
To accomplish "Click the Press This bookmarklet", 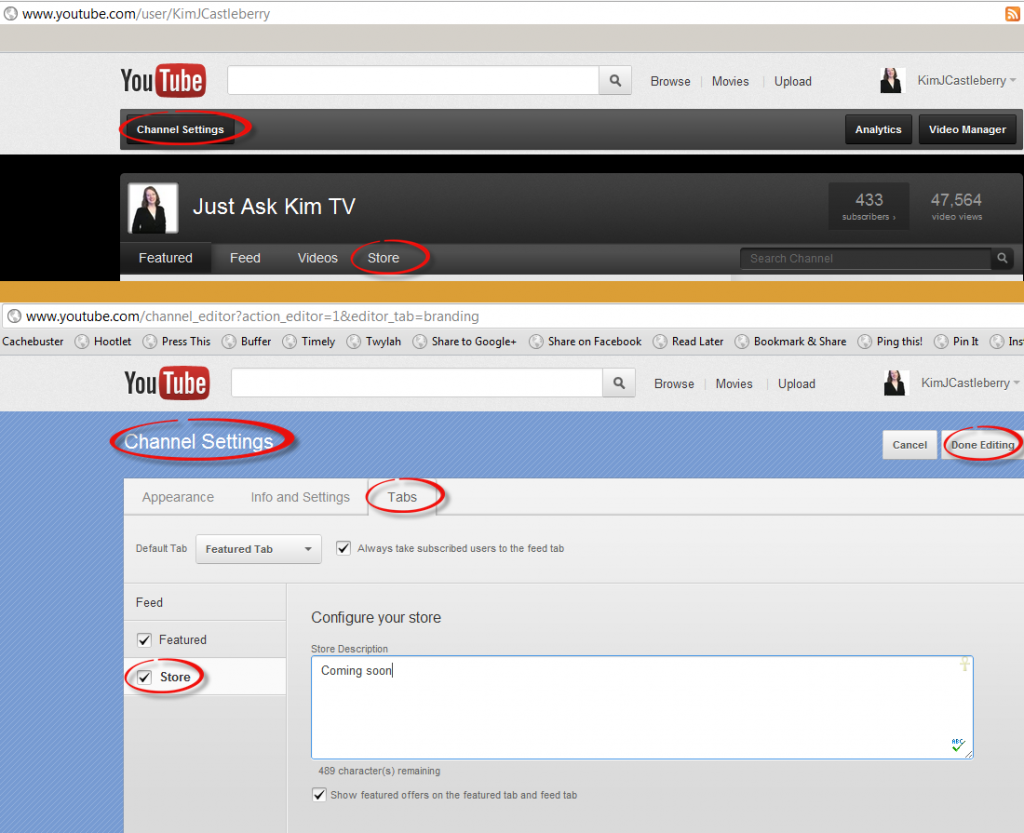I will 177,341.
